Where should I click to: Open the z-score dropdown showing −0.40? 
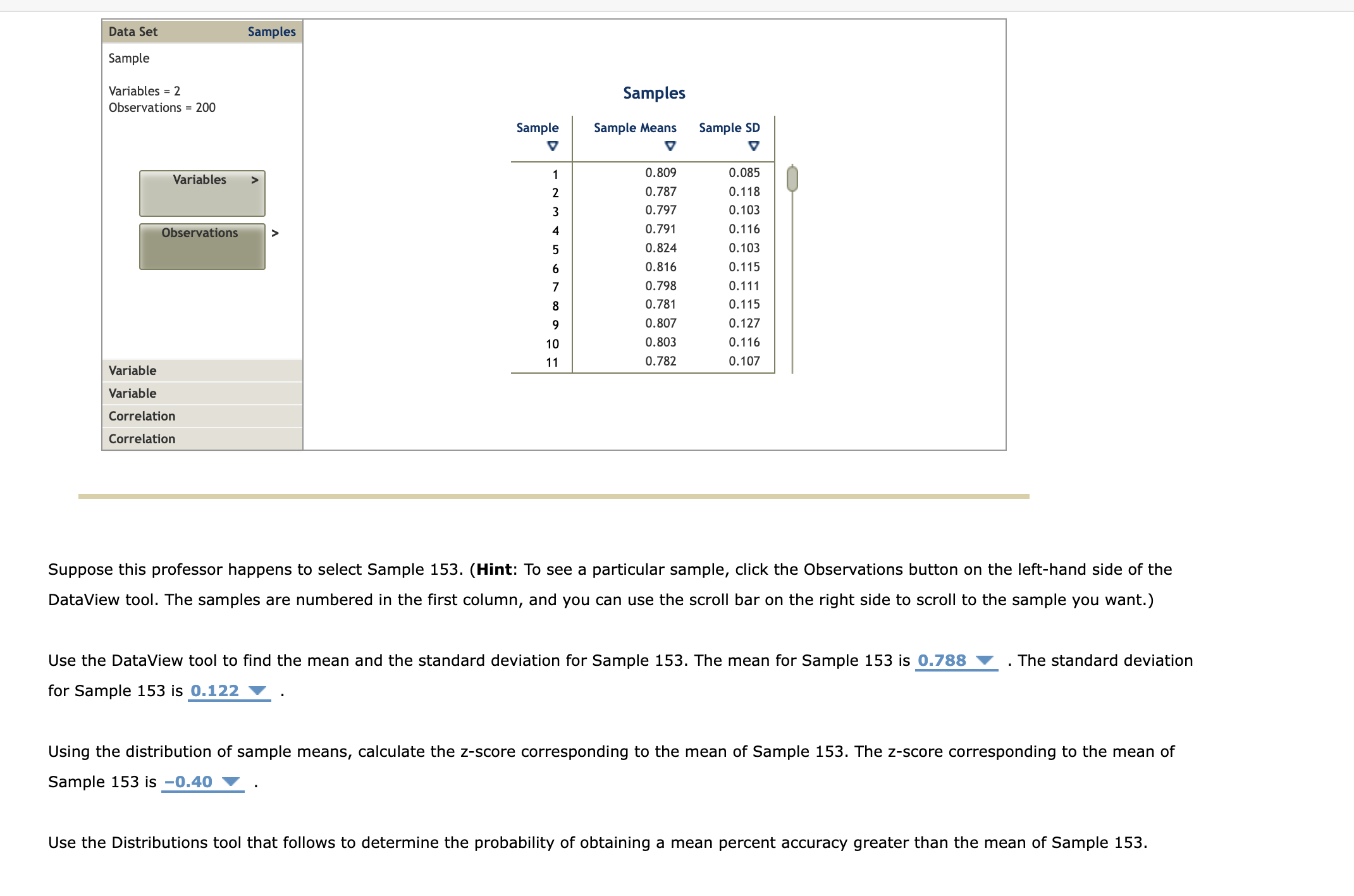point(202,782)
